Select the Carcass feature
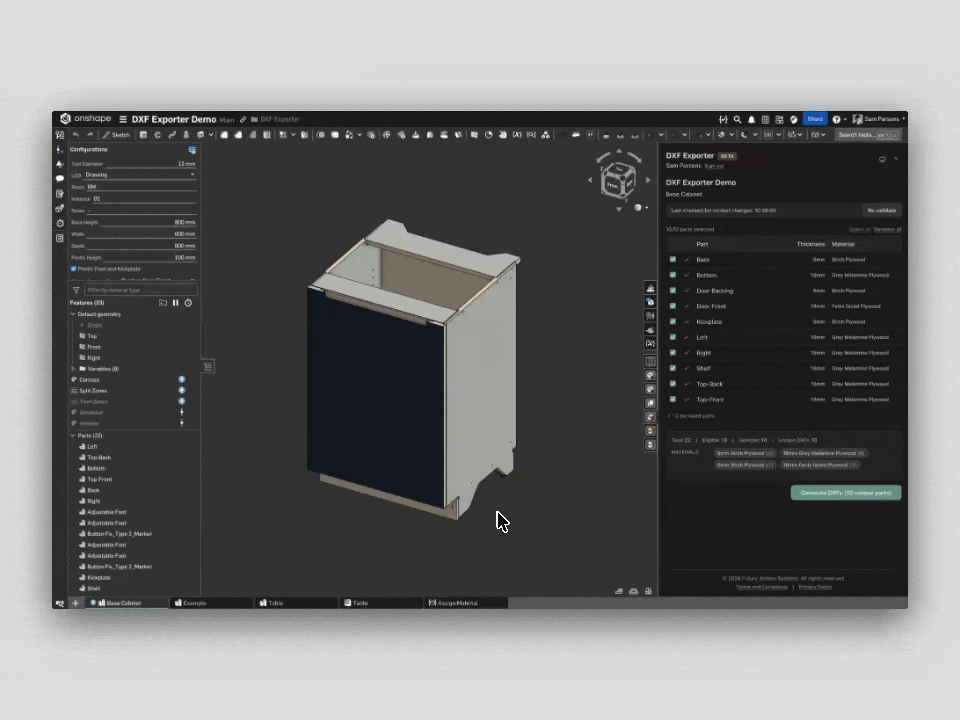Image resolution: width=960 pixels, height=720 pixels. (x=89, y=380)
